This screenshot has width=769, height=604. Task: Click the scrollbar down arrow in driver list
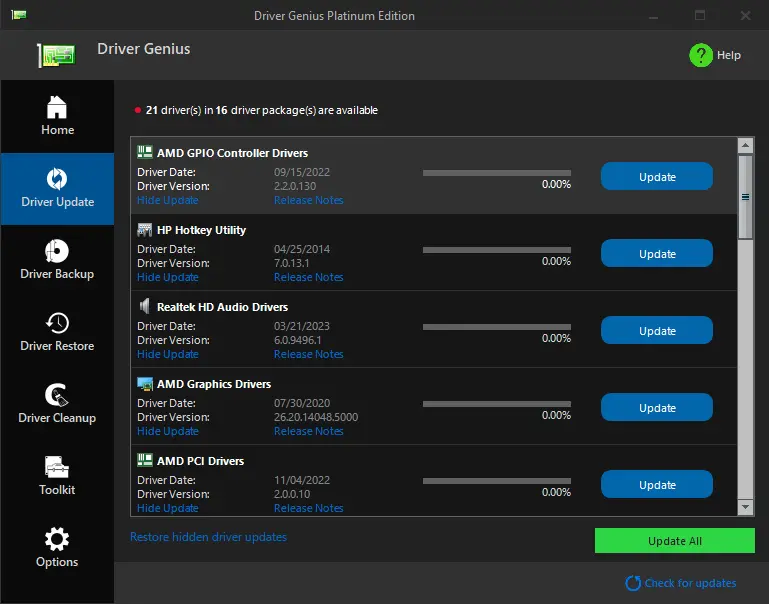pos(745,507)
